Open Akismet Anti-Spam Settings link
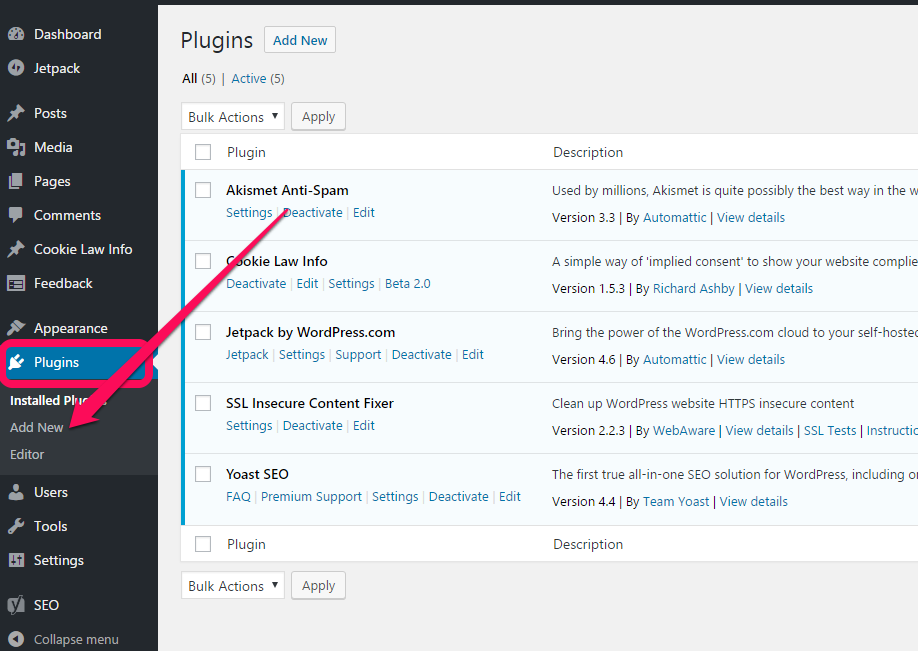 tap(249, 213)
